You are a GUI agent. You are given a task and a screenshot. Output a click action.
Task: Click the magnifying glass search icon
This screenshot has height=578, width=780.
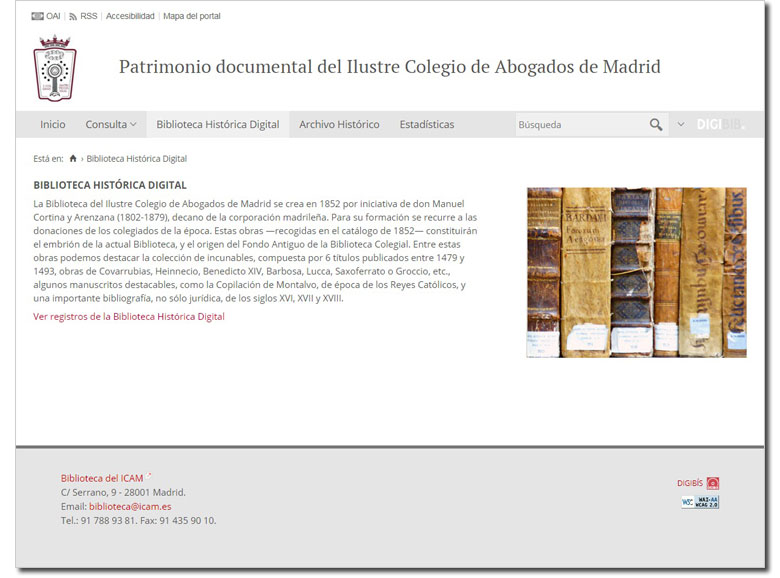tap(656, 125)
